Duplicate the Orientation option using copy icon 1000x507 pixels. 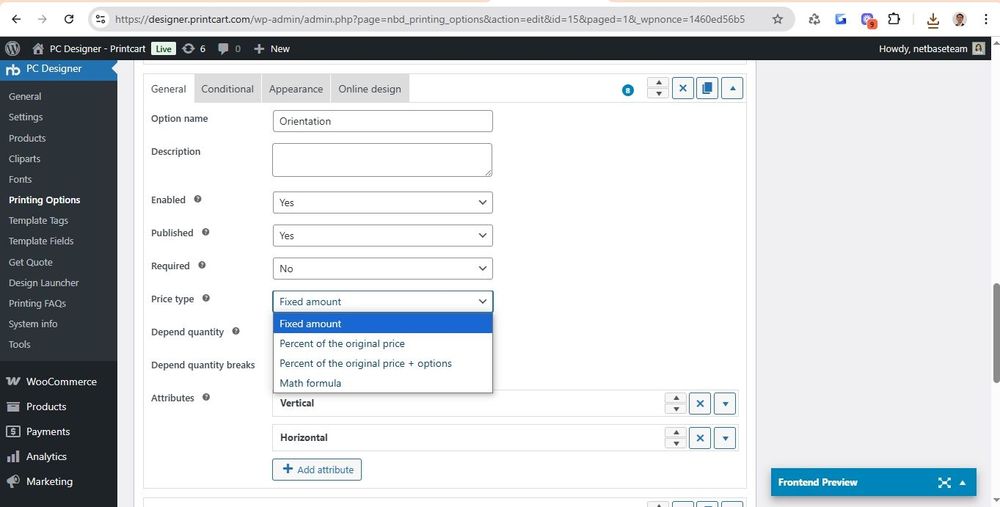[x=708, y=89]
